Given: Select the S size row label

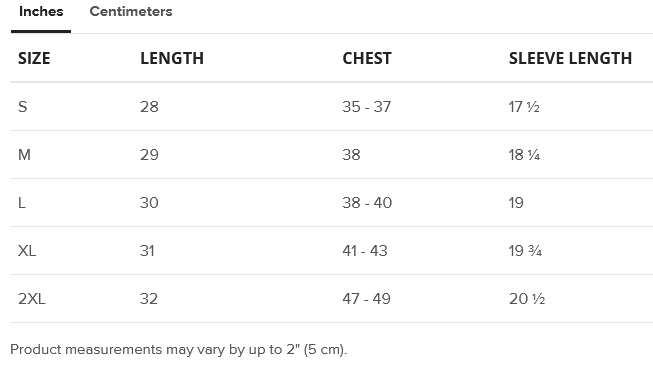Looking at the screenshot, I should [22, 107].
